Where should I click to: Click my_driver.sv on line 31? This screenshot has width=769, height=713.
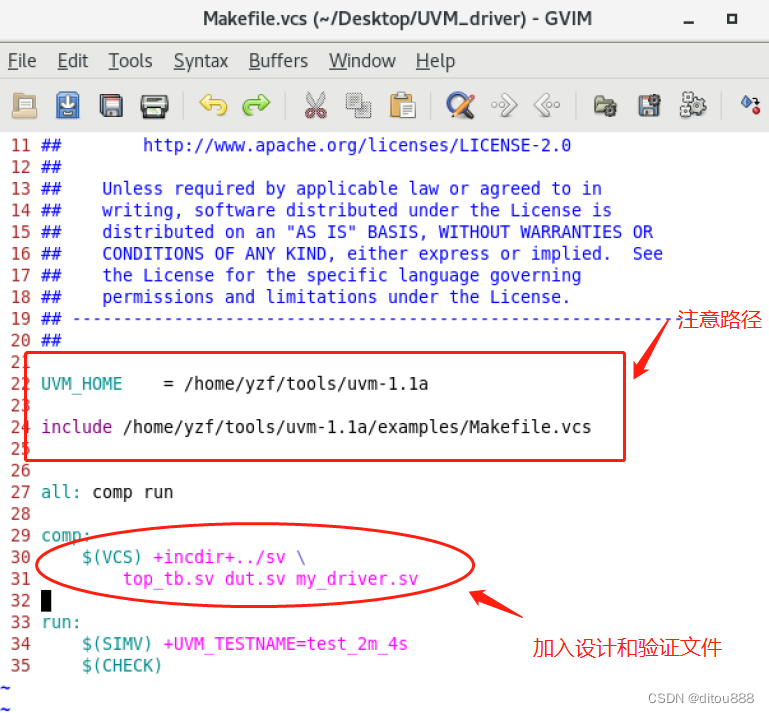click(x=357, y=579)
